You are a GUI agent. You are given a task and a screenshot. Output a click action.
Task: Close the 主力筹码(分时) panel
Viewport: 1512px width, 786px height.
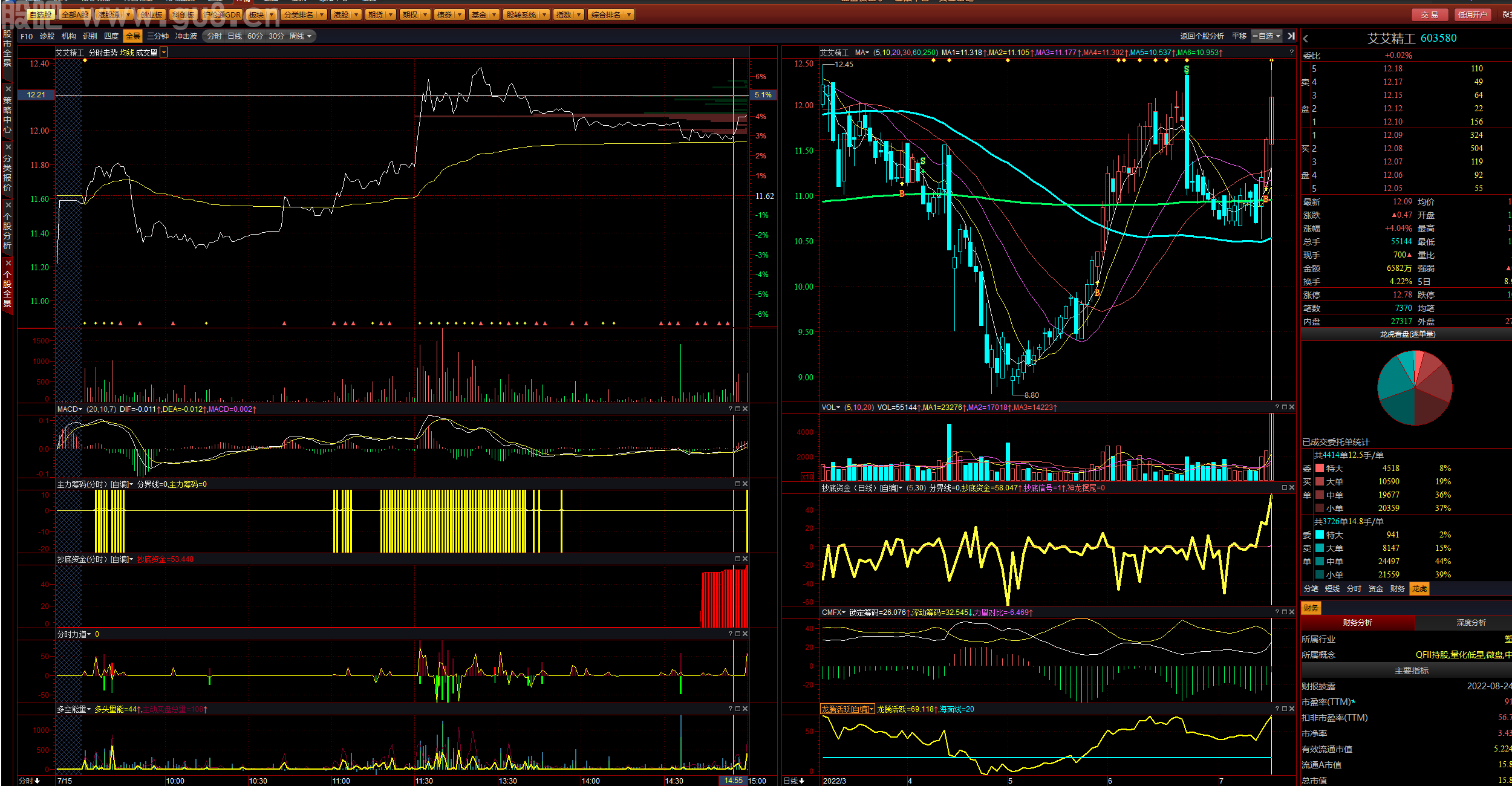point(745,484)
